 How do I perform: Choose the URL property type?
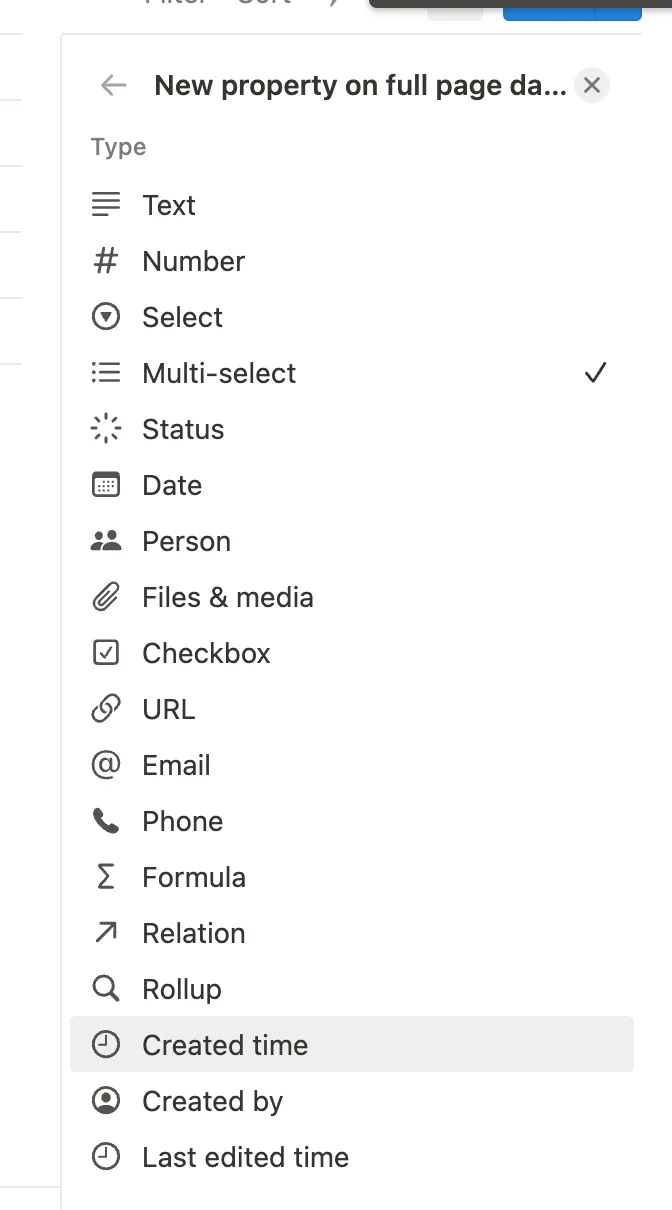(x=168, y=709)
